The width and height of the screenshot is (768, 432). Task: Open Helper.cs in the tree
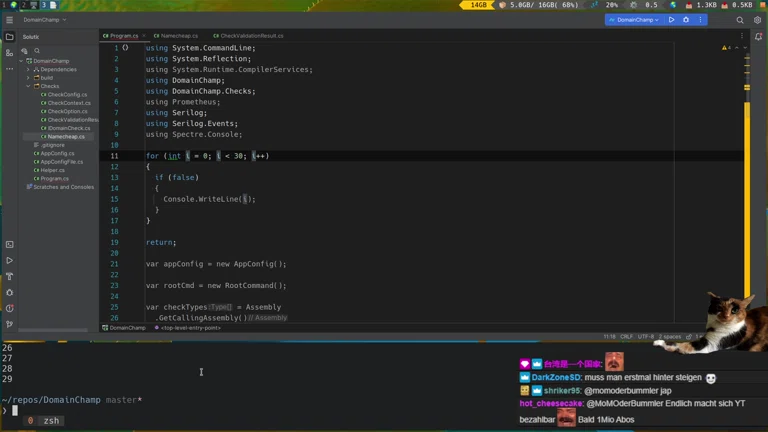(x=49, y=170)
